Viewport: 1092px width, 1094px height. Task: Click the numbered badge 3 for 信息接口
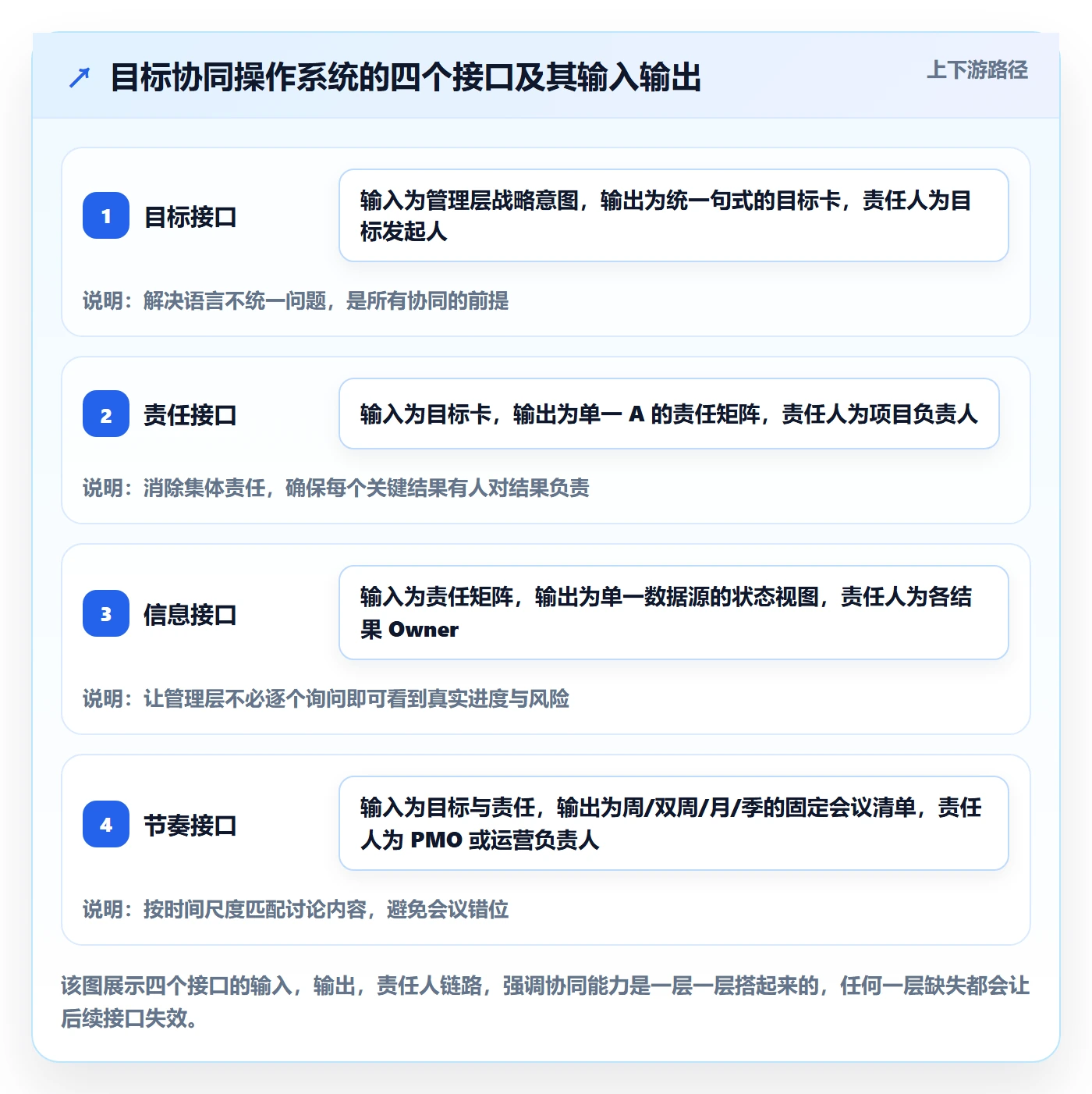[x=106, y=613]
